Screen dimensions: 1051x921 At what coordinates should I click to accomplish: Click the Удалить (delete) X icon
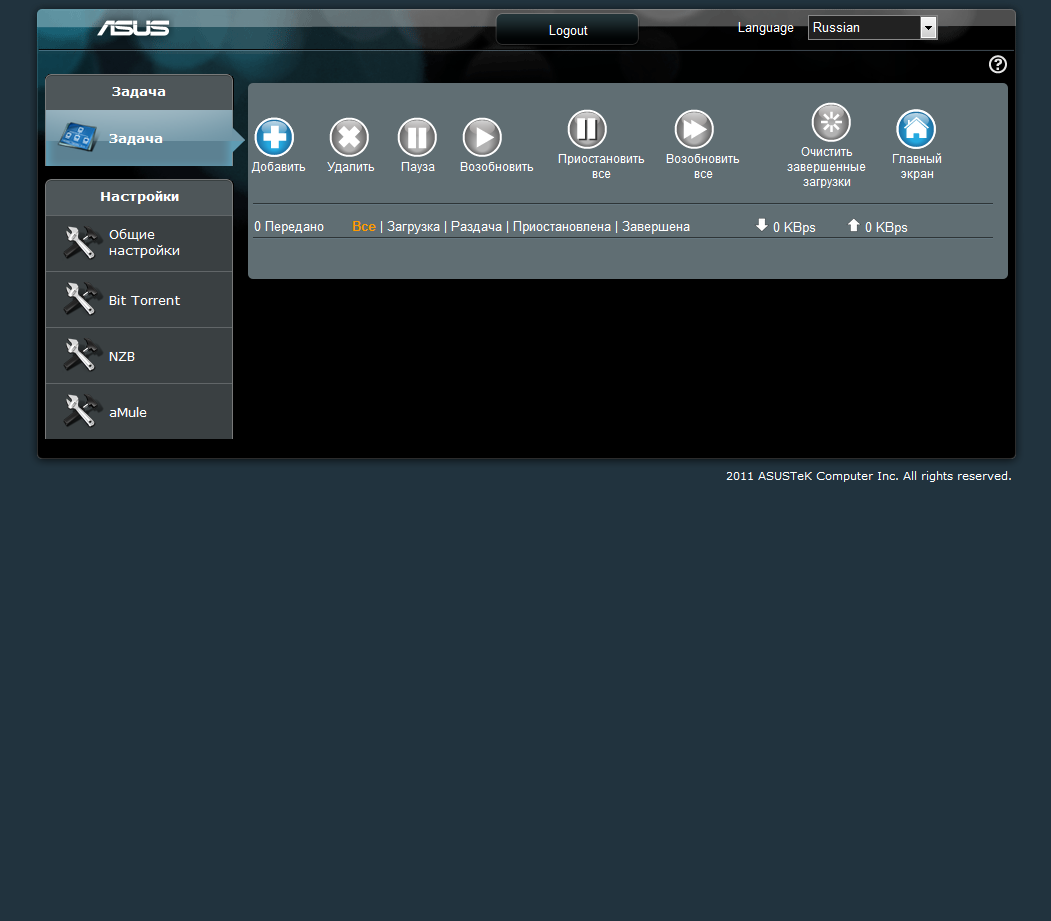coord(349,137)
